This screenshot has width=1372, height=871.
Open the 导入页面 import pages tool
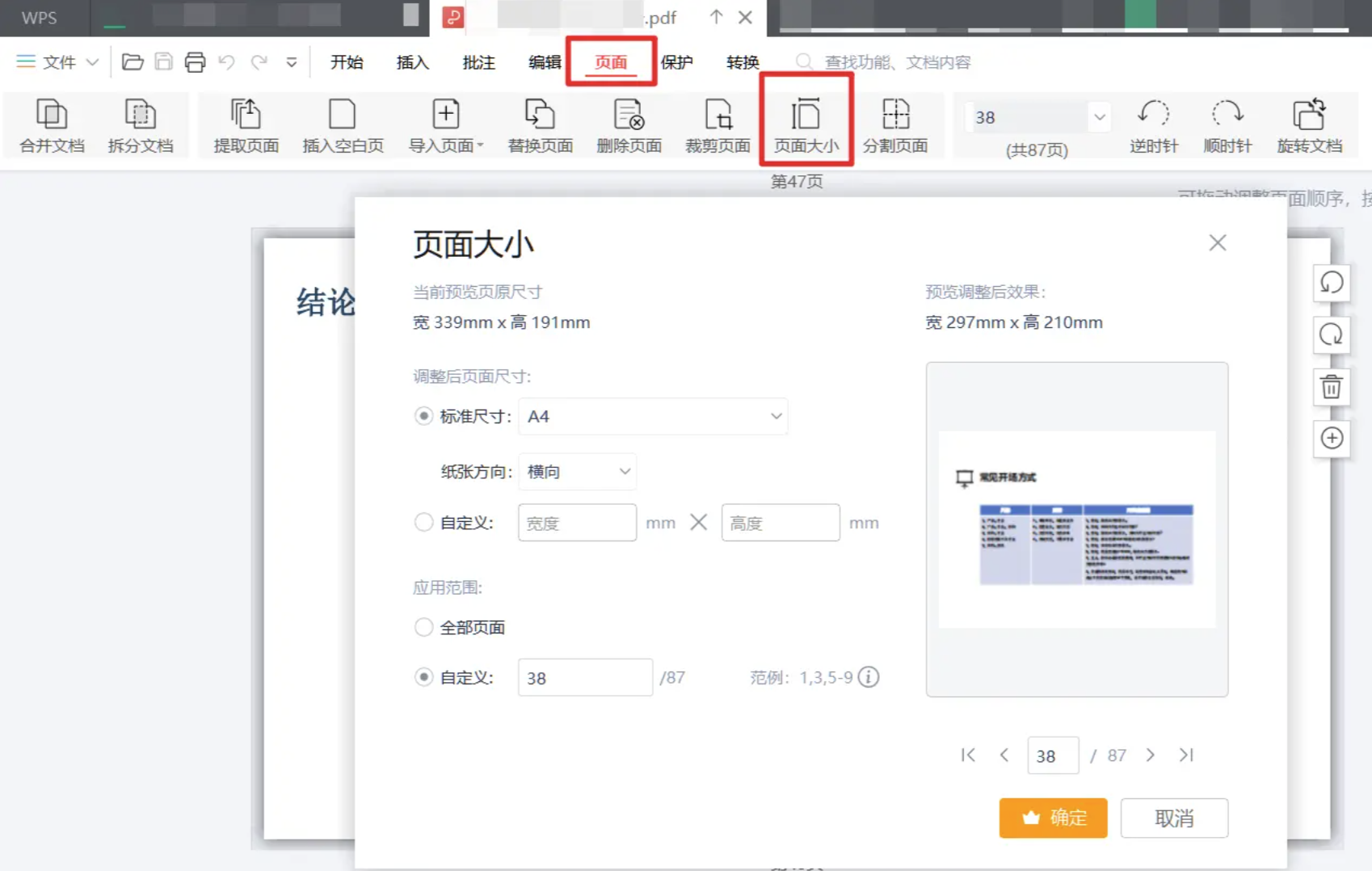click(446, 125)
